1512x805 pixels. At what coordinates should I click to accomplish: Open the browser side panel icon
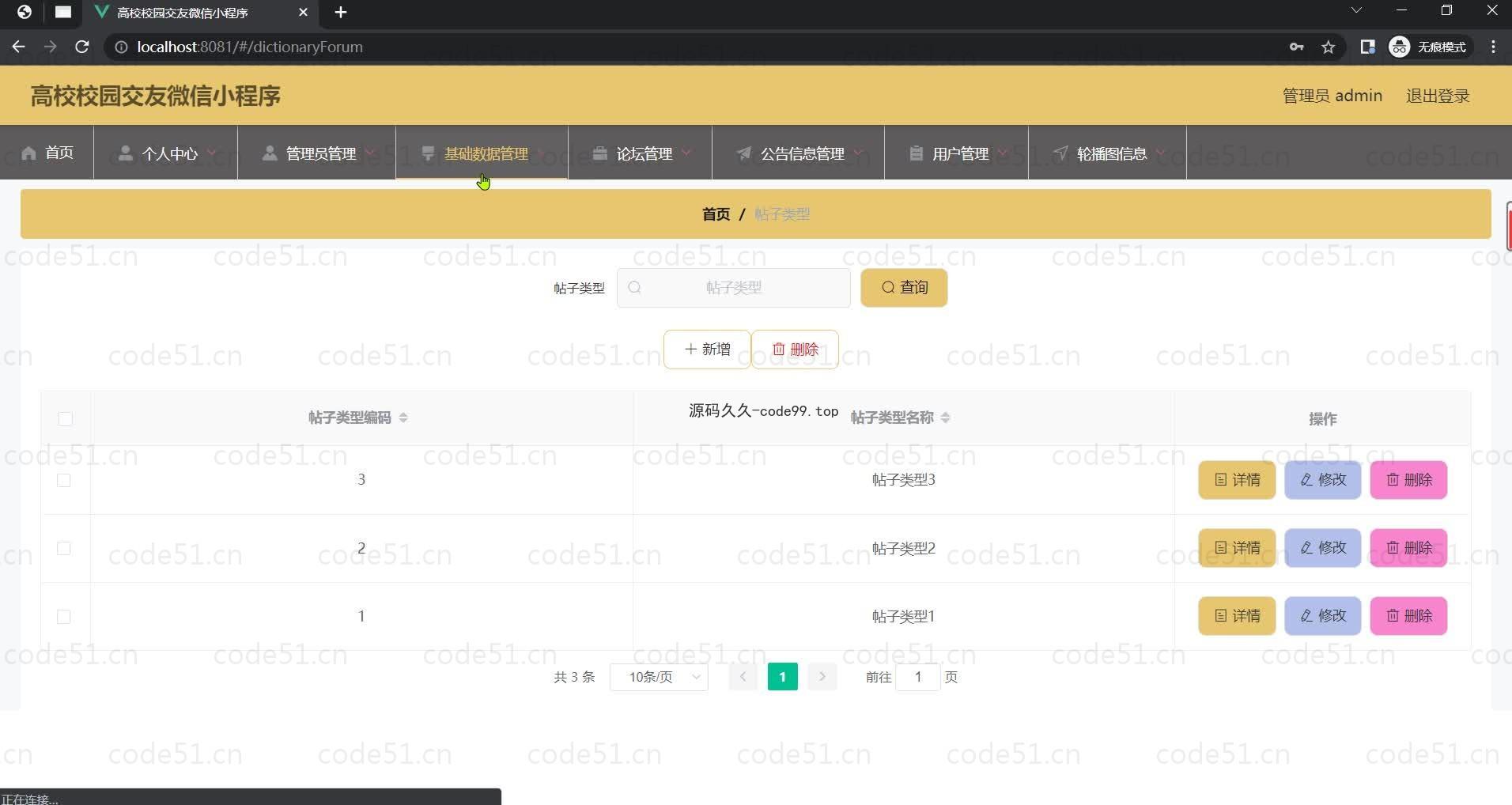coord(1367,47)
